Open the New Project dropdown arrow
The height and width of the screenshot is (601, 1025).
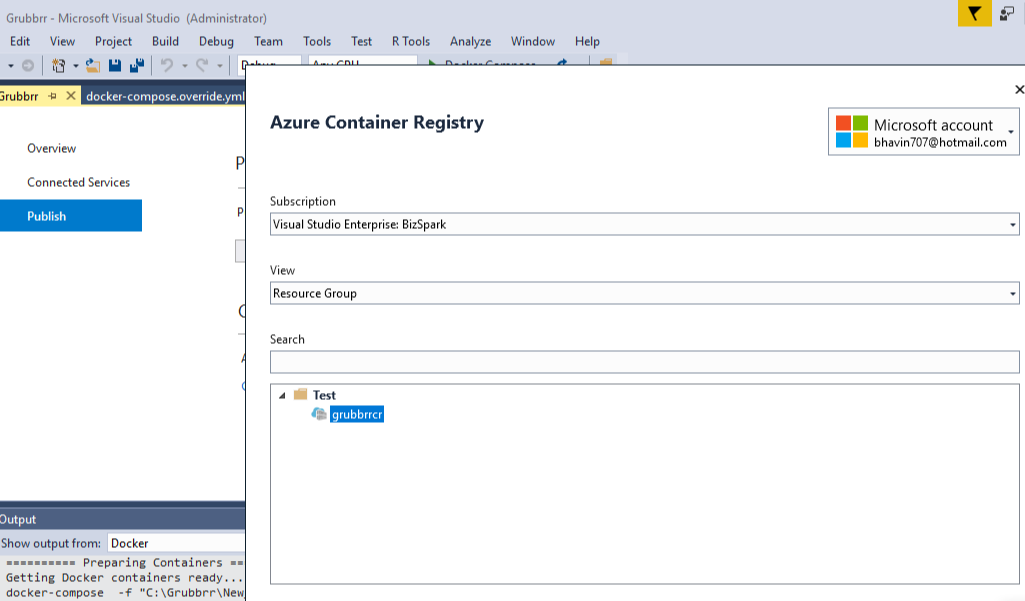click(75, 66)
